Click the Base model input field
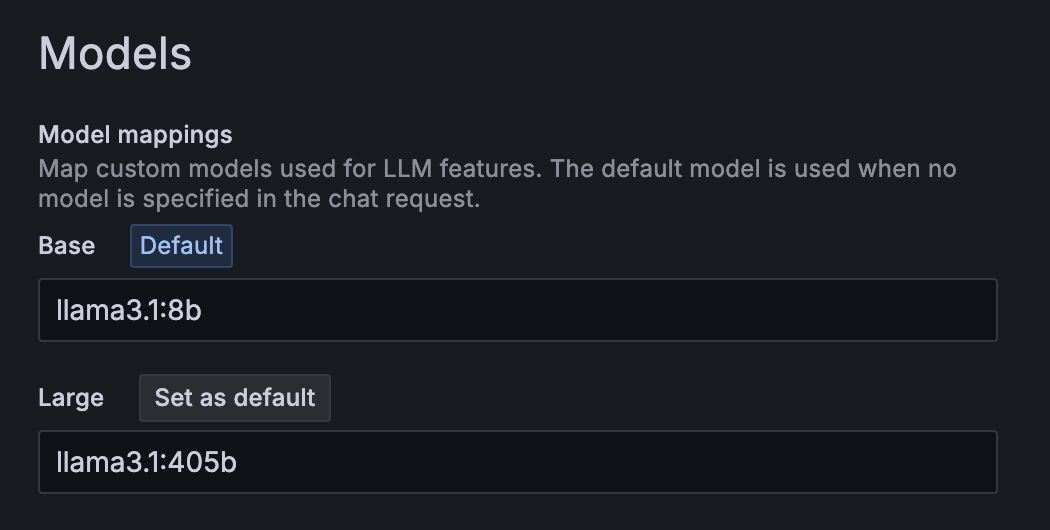 (x=517, y=310)
